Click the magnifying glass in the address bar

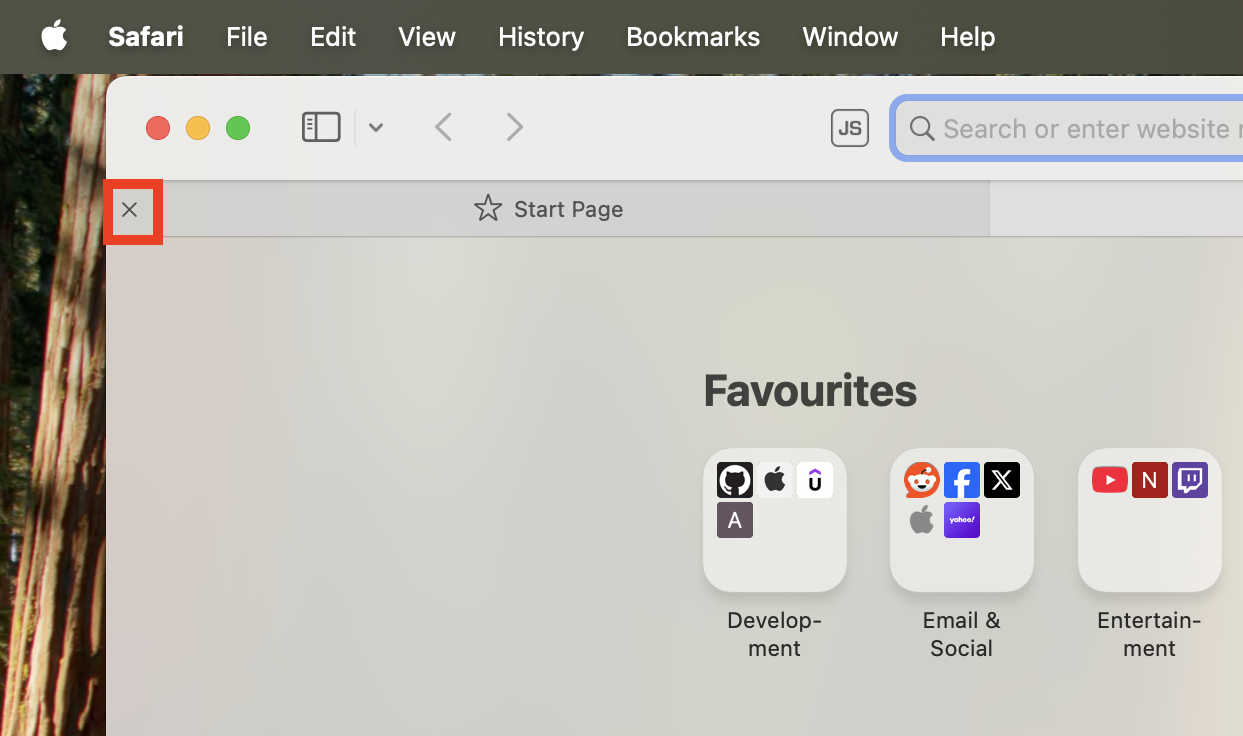point(921,128)
